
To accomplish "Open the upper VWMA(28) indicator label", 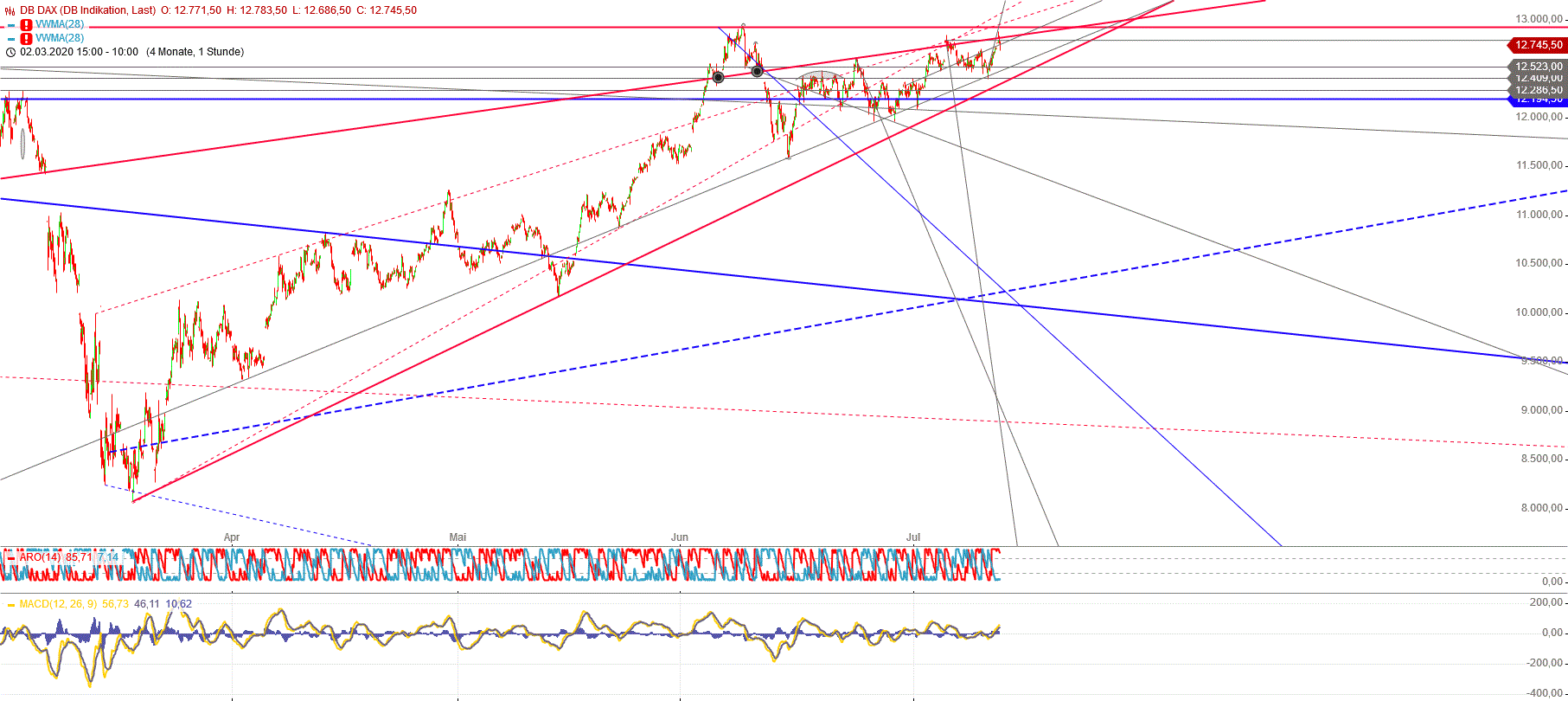I will tap(60, 24).
